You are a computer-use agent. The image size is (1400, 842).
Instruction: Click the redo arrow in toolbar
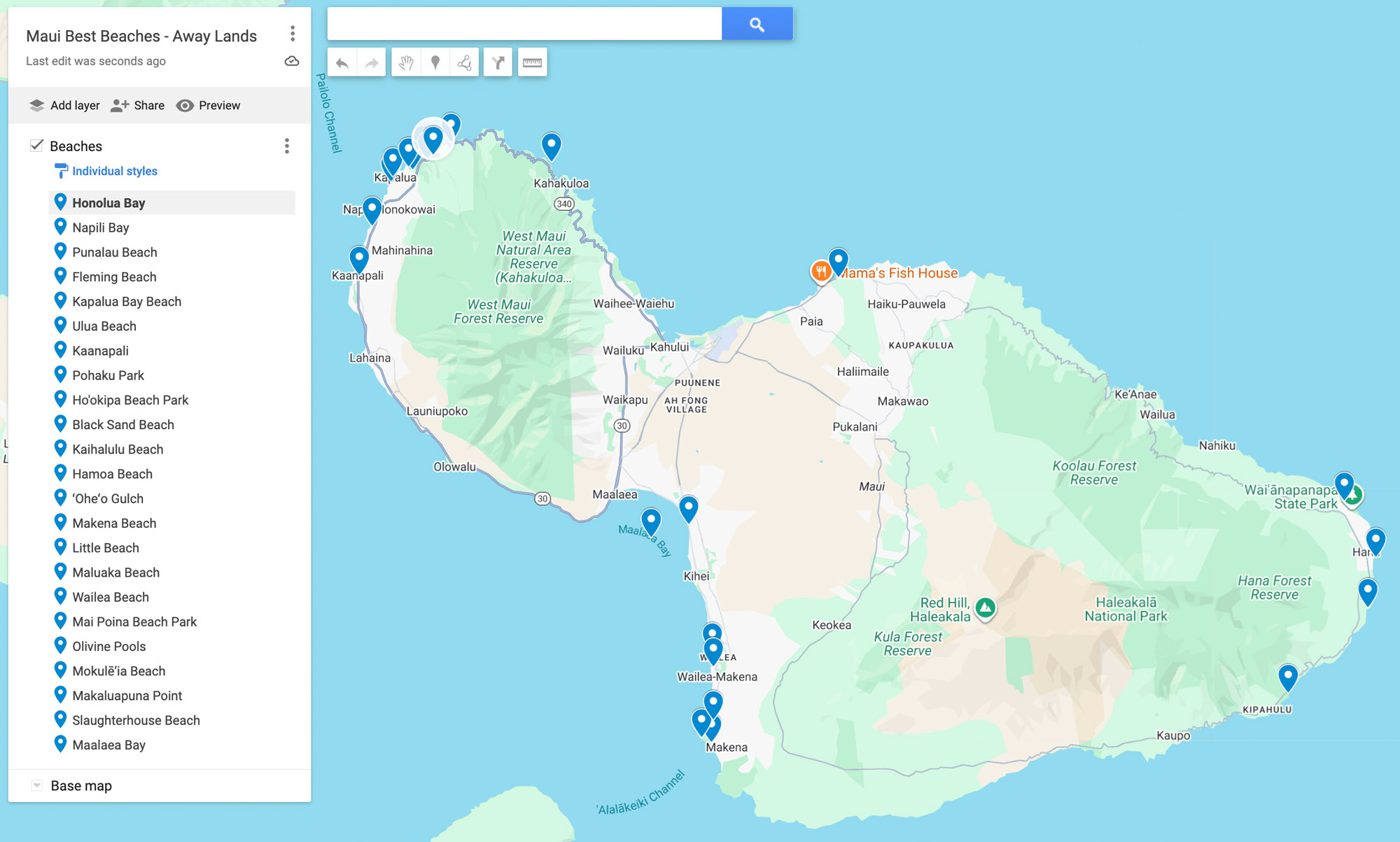(x=372, y=63)
